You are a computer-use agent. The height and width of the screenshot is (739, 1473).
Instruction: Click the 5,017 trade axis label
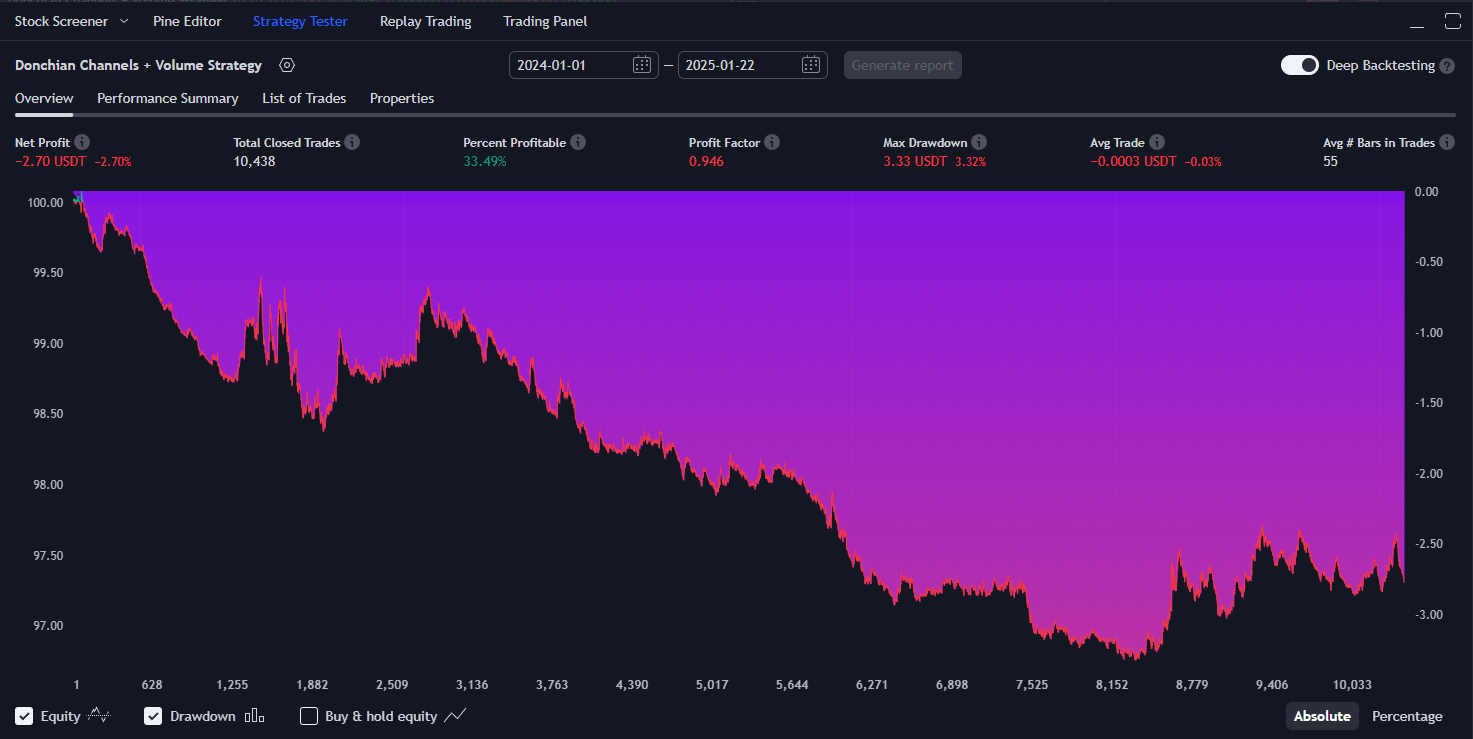coord(712,685)
